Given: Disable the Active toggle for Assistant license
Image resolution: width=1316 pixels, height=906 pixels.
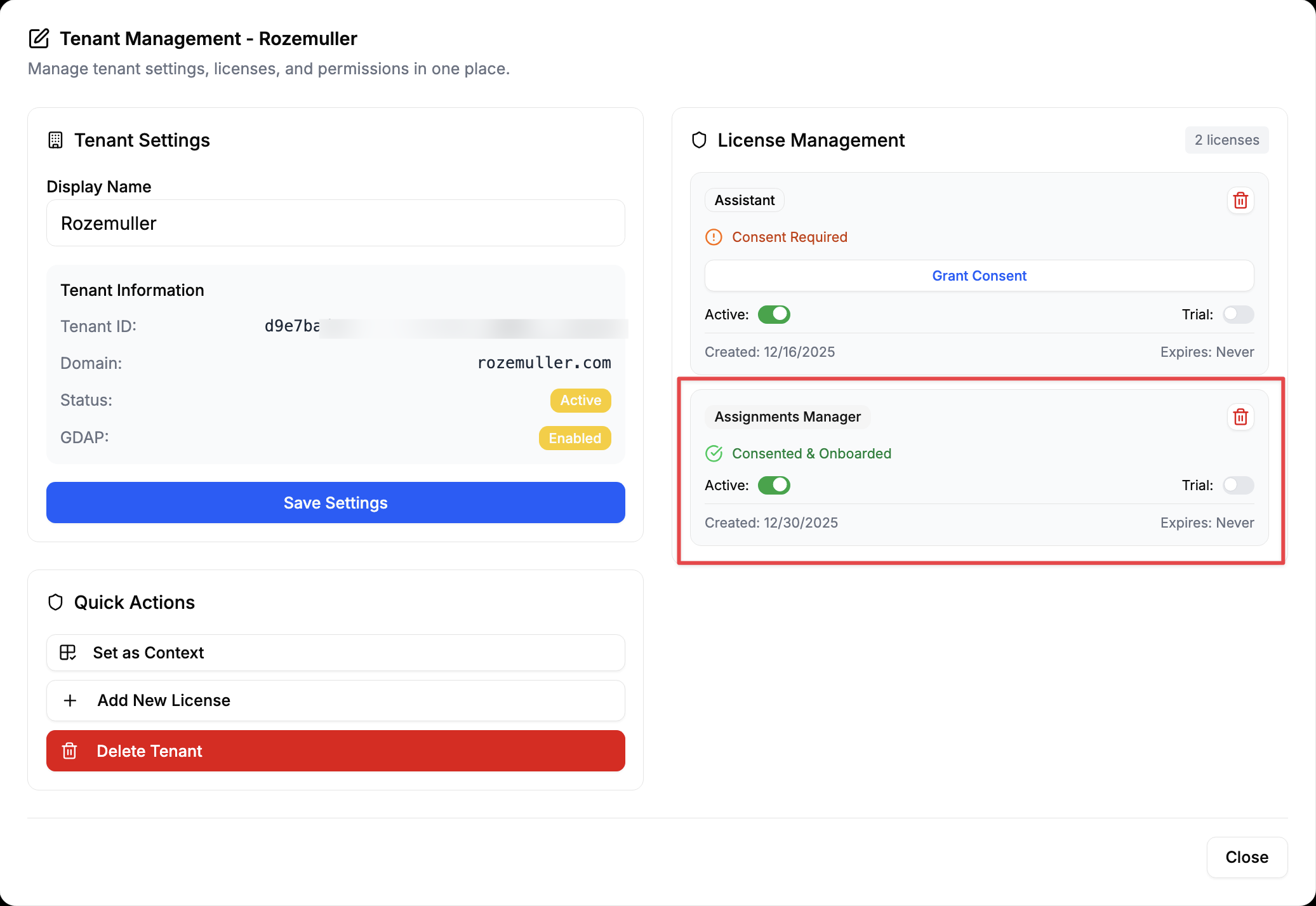Looking at the screenshot, I should coord(774,314).
